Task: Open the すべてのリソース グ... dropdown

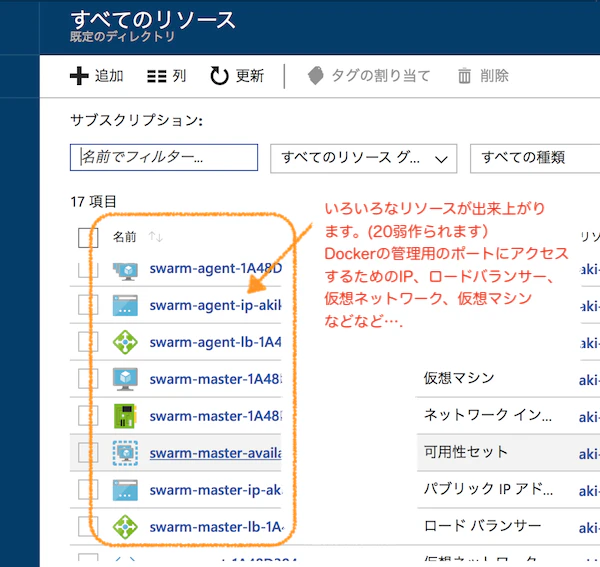Action: pyautogui.click(x=364, y=158)
